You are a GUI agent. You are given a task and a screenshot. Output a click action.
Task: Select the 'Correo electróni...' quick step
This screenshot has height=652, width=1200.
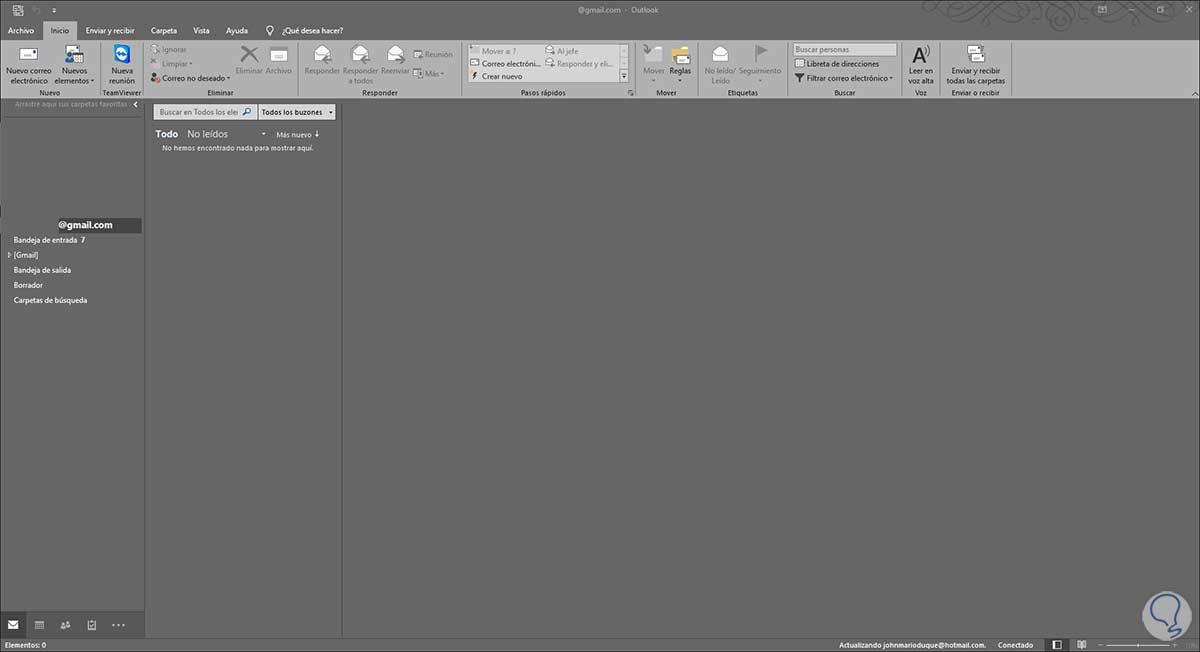pos(505,63)
